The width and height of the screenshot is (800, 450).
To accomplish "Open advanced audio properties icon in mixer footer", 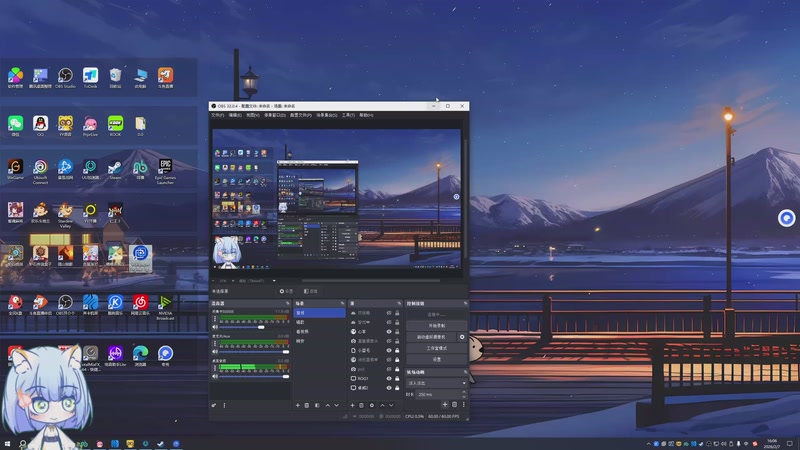I will (214, 405).
